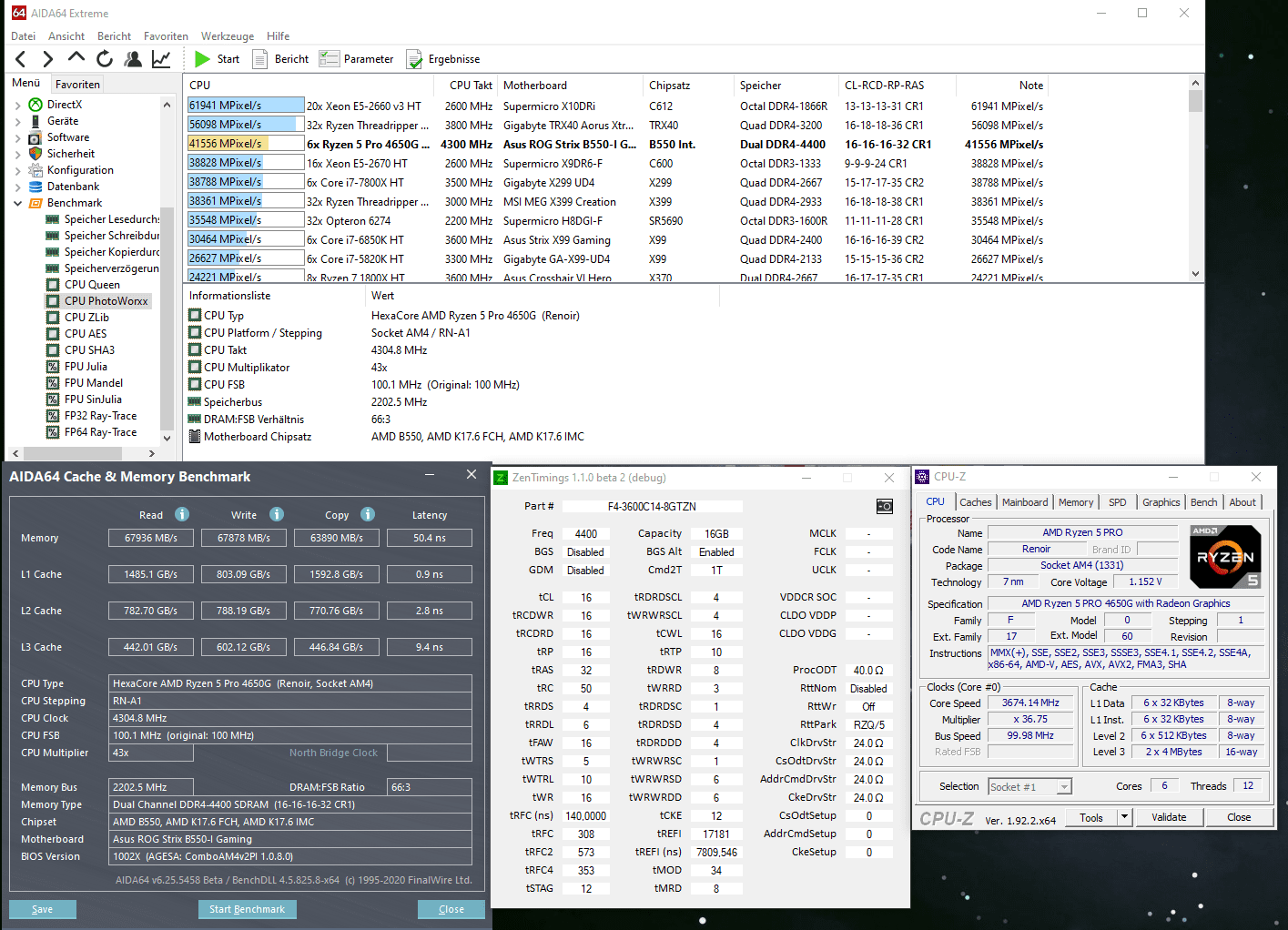Expand the Software tree node
Viewport: 1288px width, 930px height.
pos(17,137)
